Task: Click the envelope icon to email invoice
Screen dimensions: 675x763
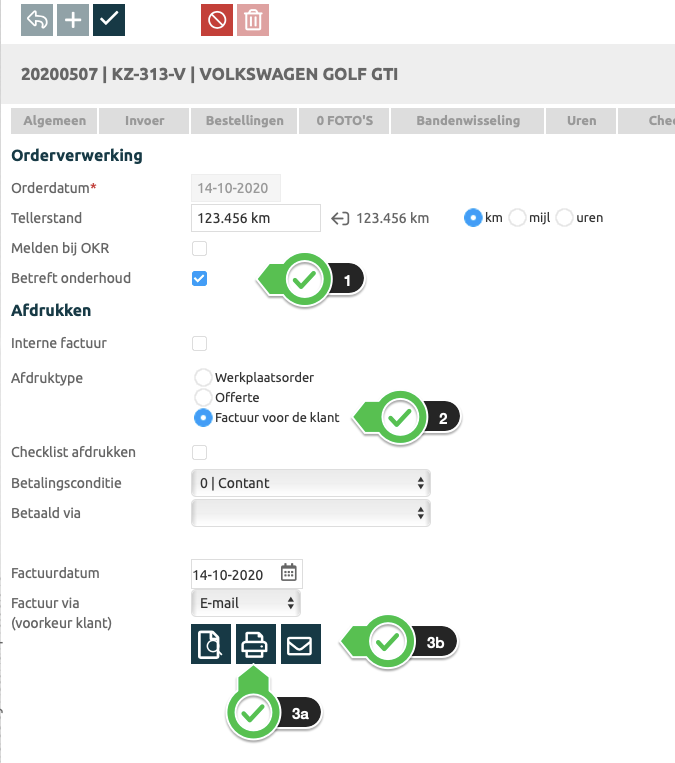Action: [301, 645]
